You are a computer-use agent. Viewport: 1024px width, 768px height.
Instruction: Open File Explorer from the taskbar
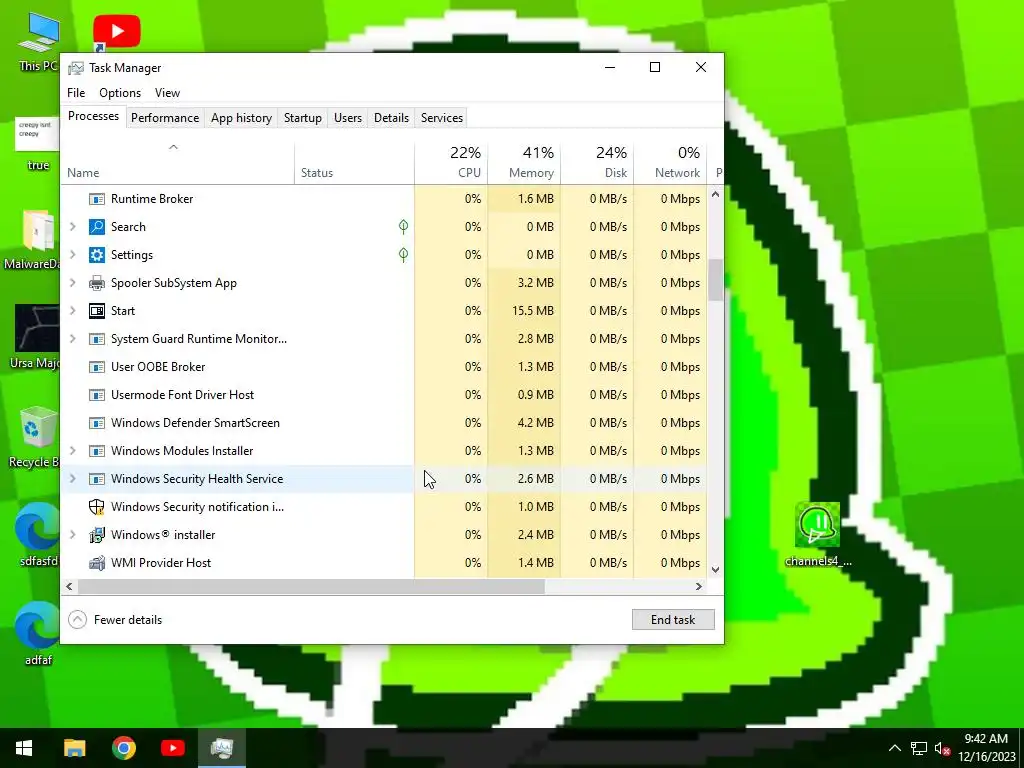(74, 748)
